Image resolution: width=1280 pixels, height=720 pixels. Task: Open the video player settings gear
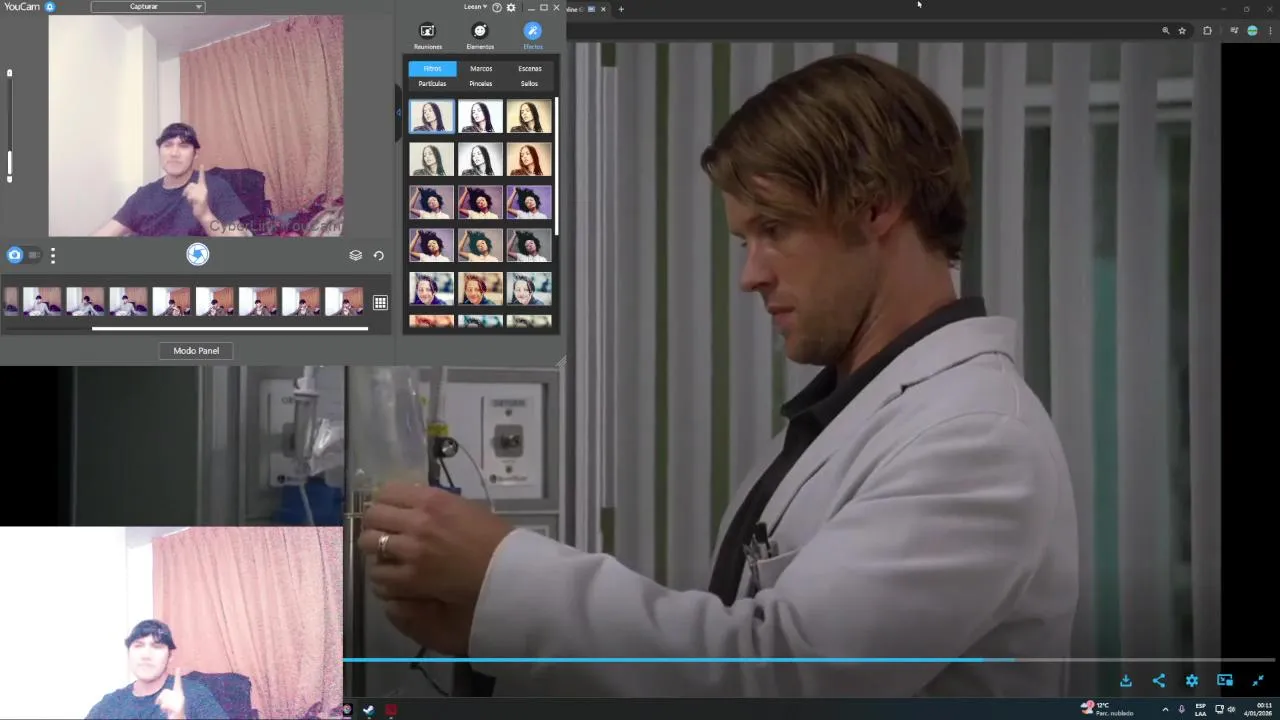tap(1192, 681)
